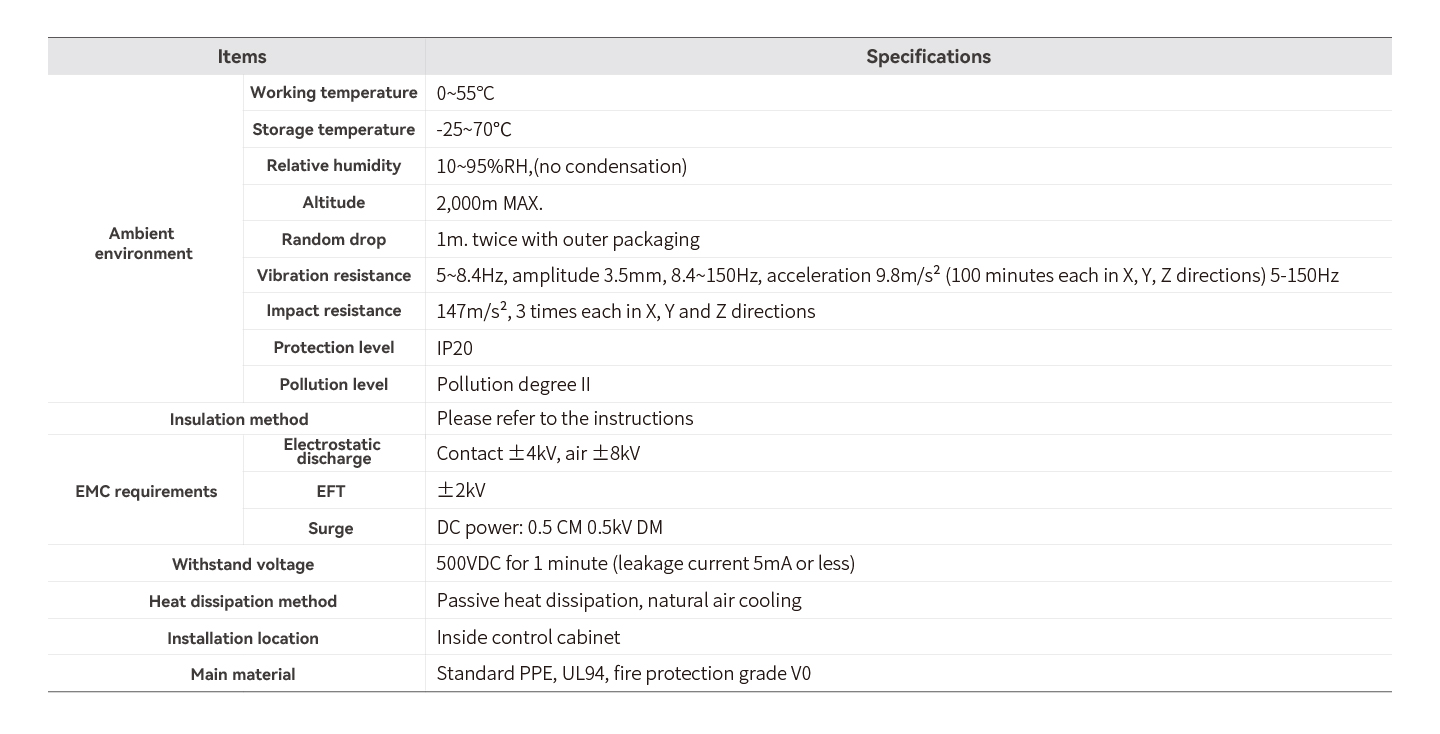Screen dimensions: 1440x734
Task: Select the Pollution degree II value
Action: pos(513,385)
